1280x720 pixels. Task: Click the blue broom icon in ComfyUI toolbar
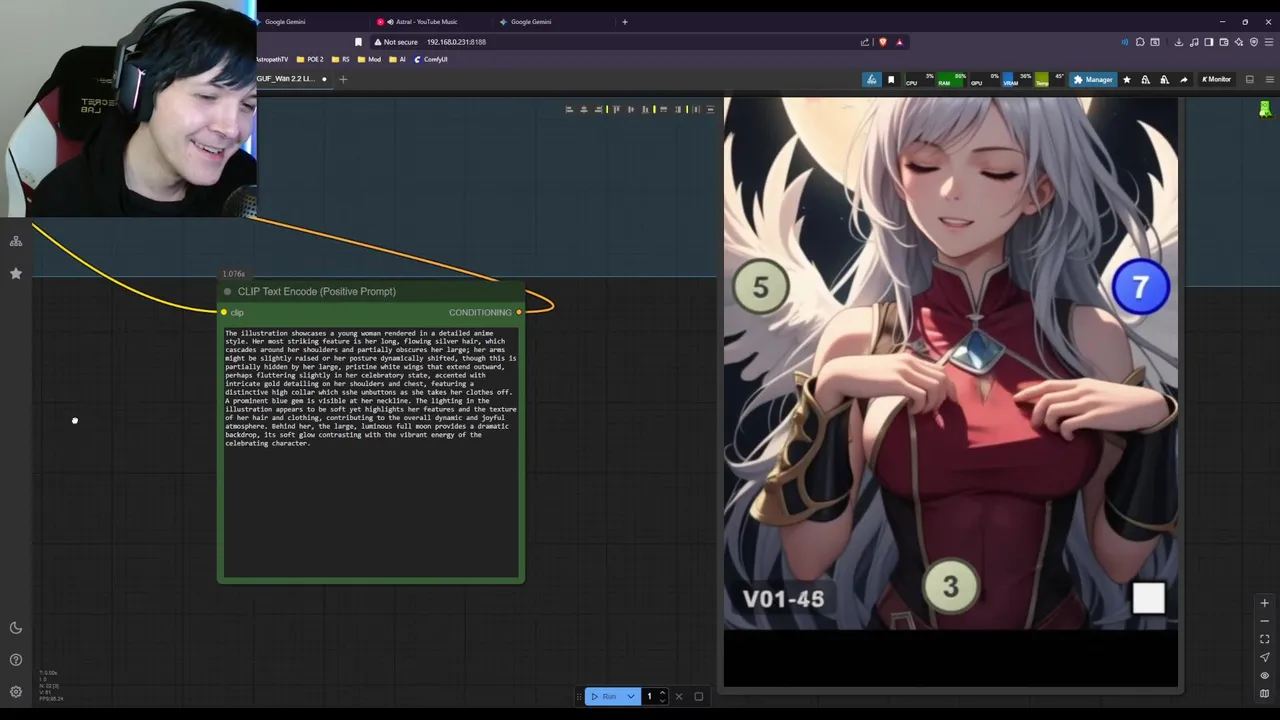(x=872, y=80)
